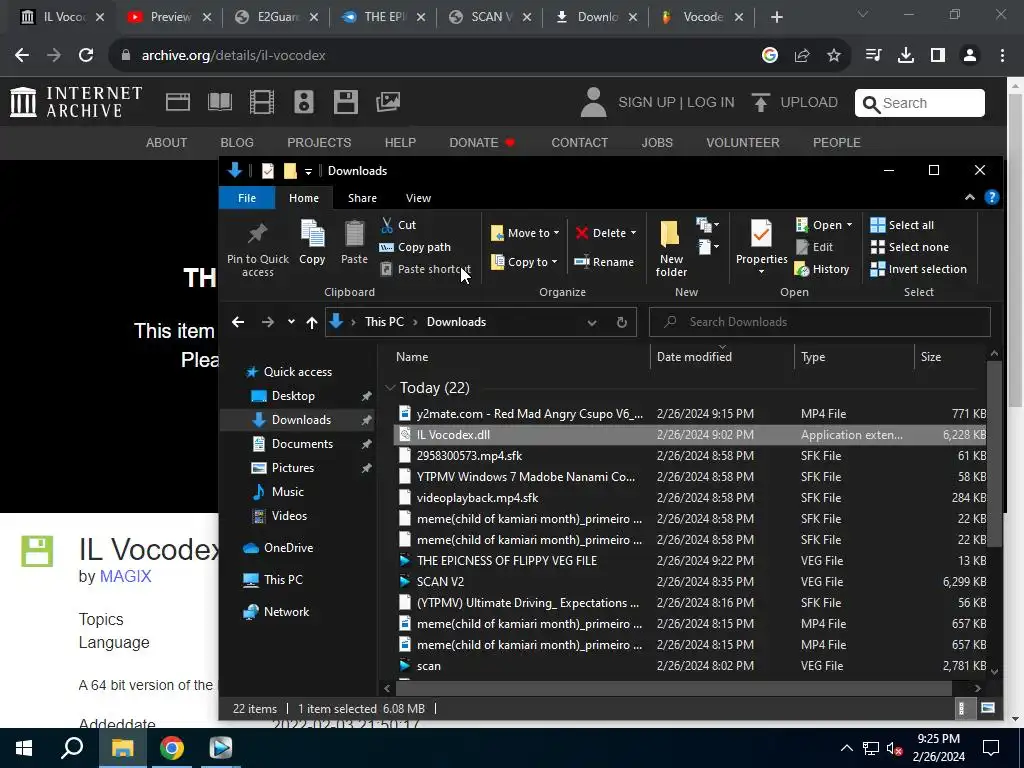The width and height of the screenshot is (1024, 768).
Task: Open Chrome downloads icon
Action: point(905,56)
